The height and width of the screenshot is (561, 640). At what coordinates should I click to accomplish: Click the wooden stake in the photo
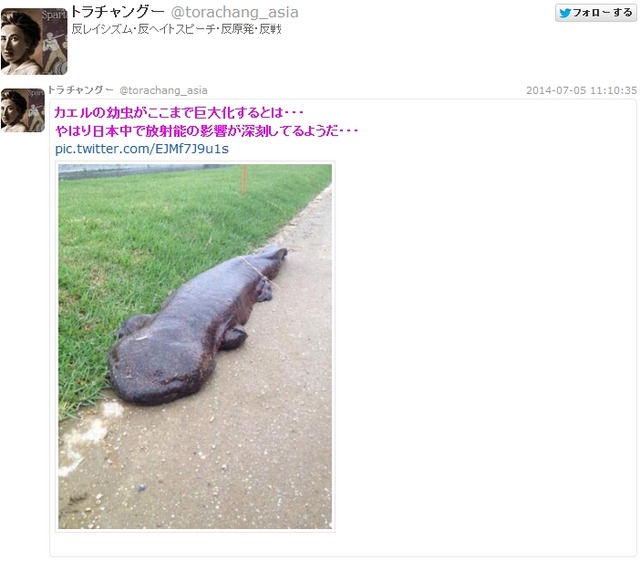pyautogui.click(x=244, y=179)
